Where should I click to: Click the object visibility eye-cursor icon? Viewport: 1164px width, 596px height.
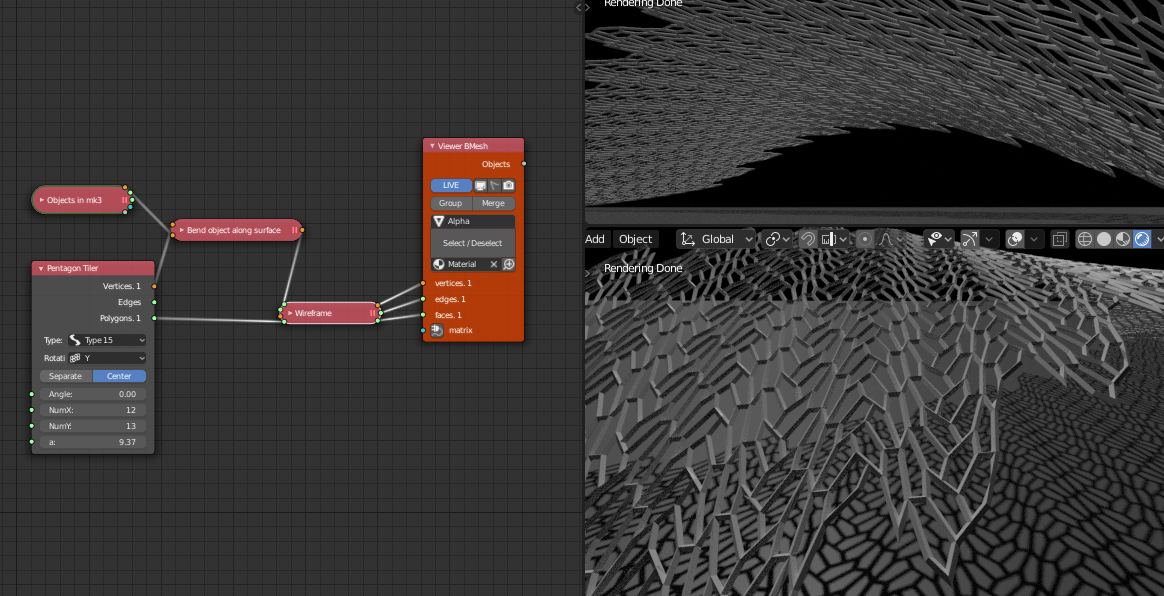click(935, 239)
